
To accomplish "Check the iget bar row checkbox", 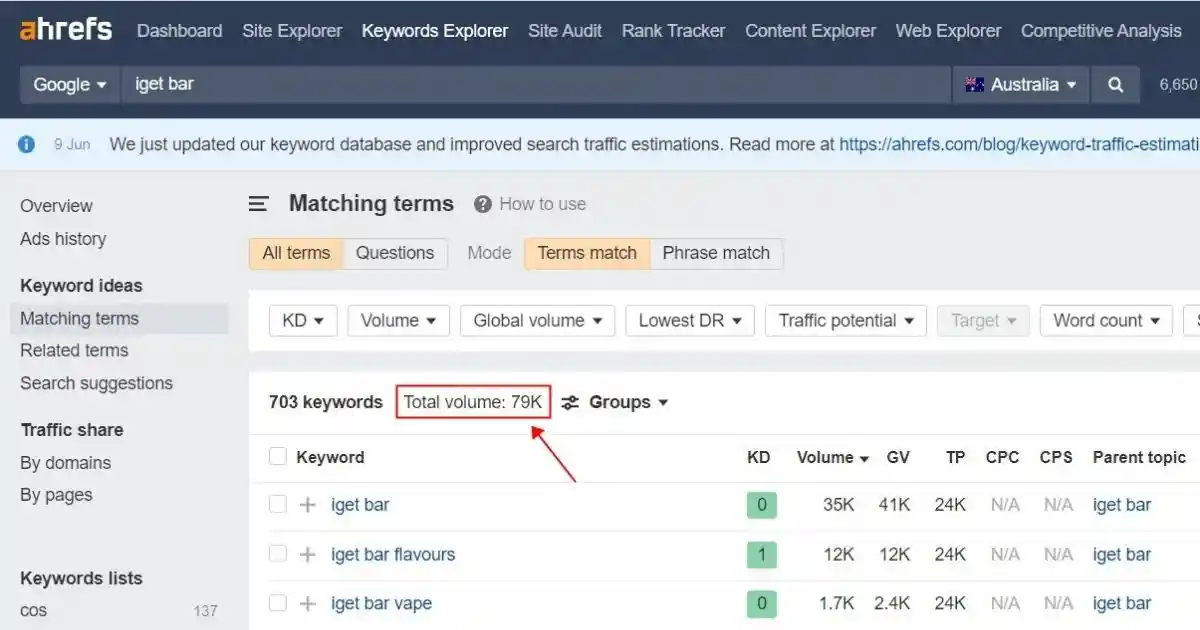I will pyautogui.click(x=278, y=505).
